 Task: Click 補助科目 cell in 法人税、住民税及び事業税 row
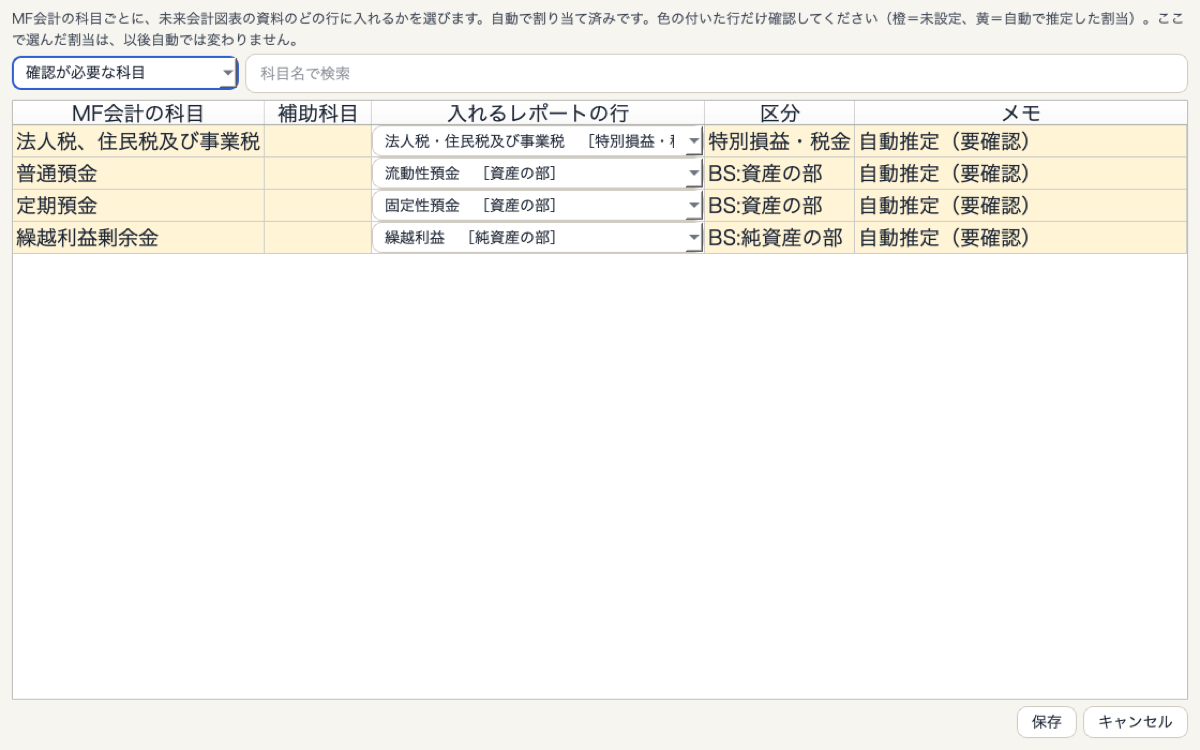318,141
